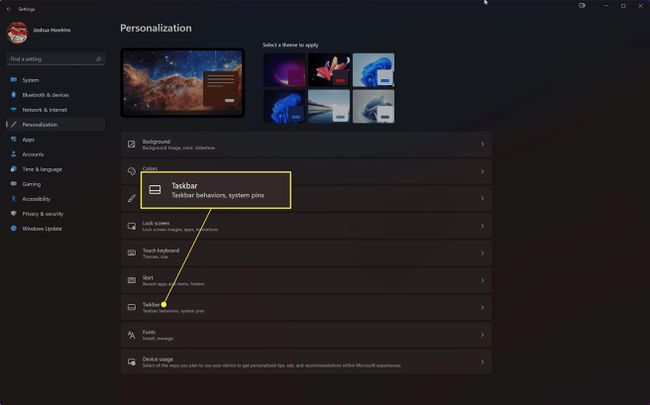Apply the dark blue bloom theme
Screen dimensions: 650x405
pyautogui.click(x=284, y=106)
